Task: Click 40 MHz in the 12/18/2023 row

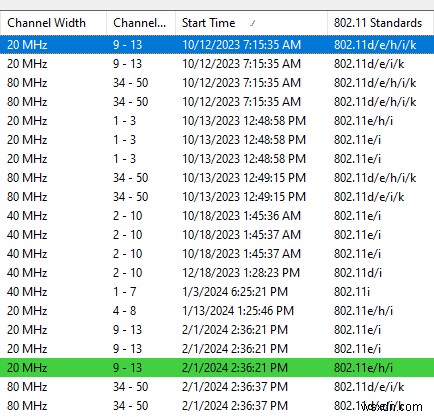Action: click(27, 273)
